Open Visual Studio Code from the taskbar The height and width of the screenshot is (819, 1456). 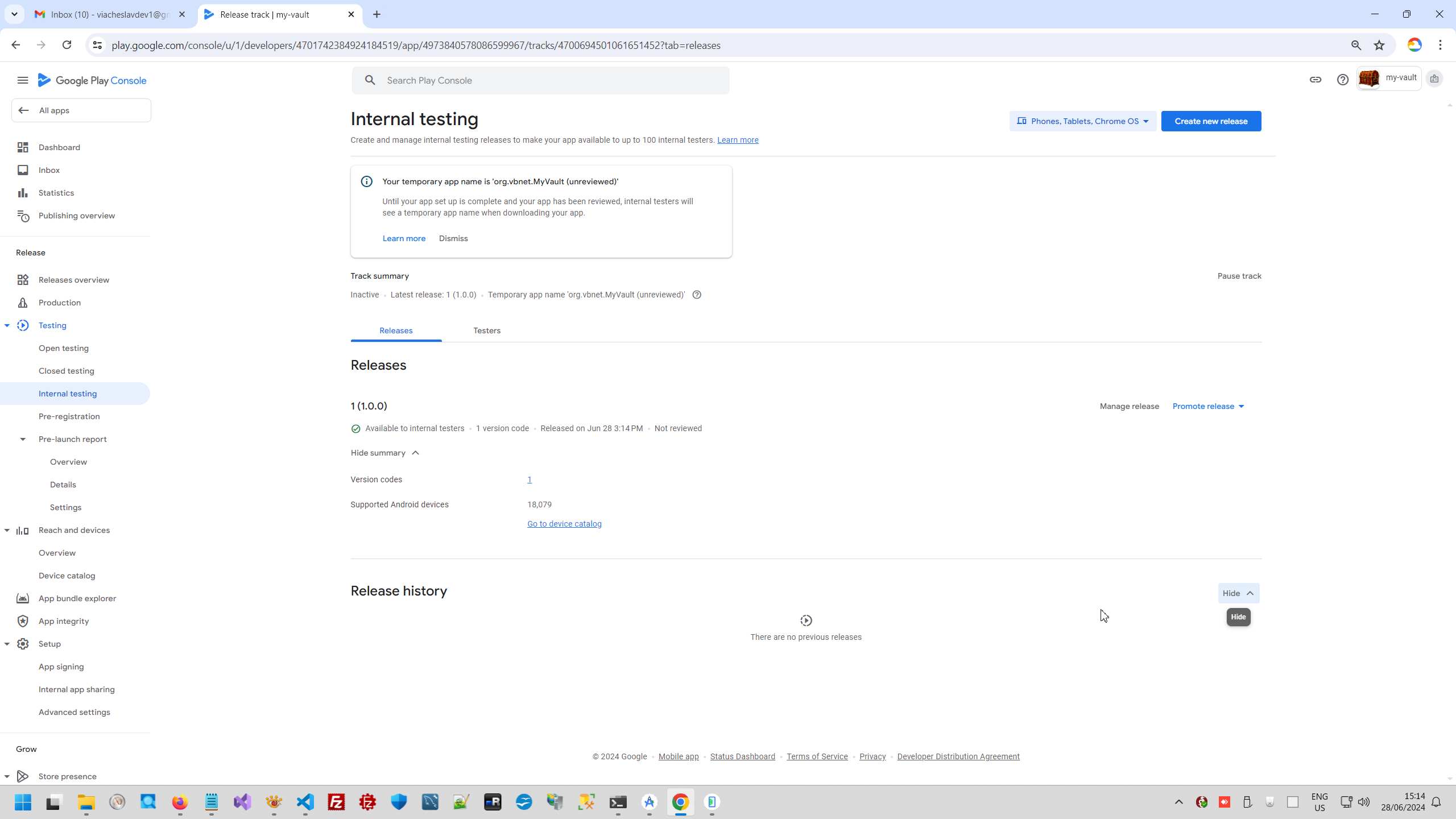click(305, 802)
